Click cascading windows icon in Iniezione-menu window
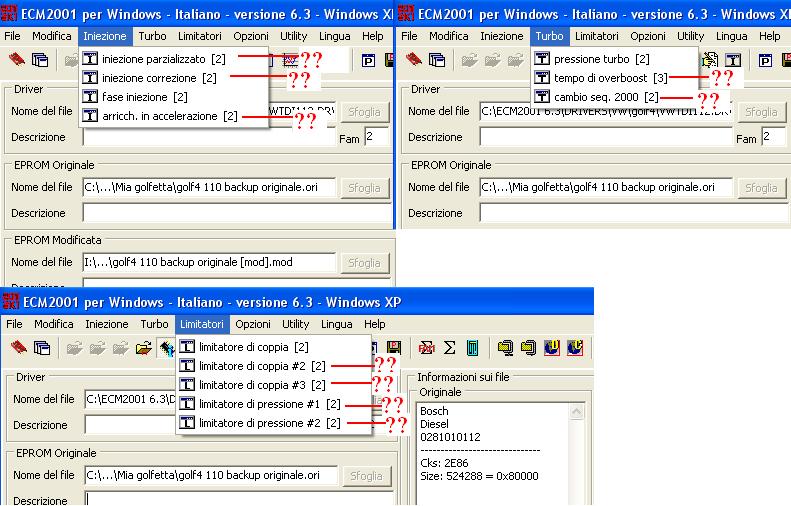 tap(40, 60)
